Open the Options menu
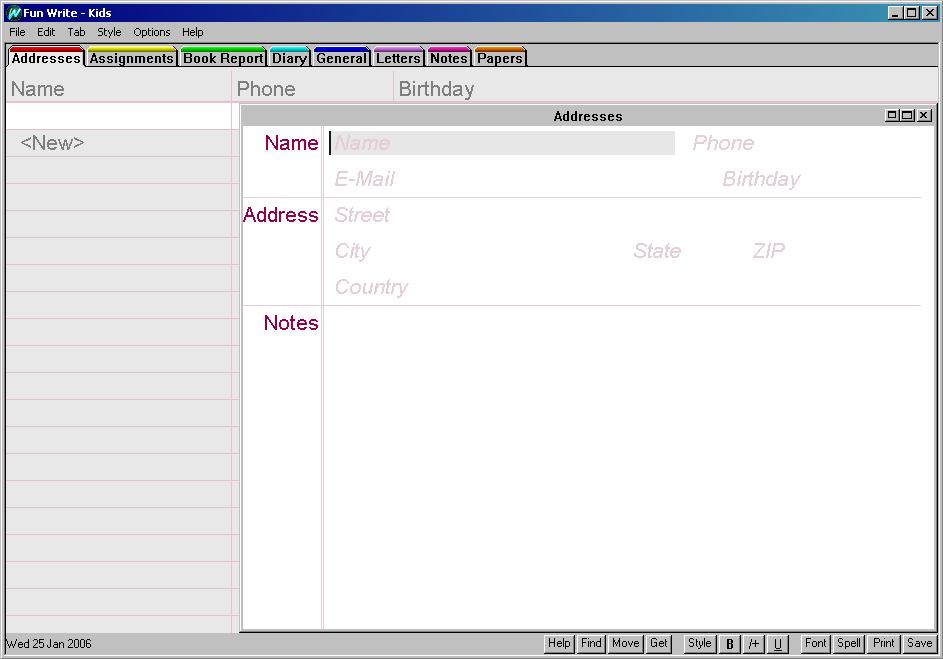943x659 pixels. [152, 32]
